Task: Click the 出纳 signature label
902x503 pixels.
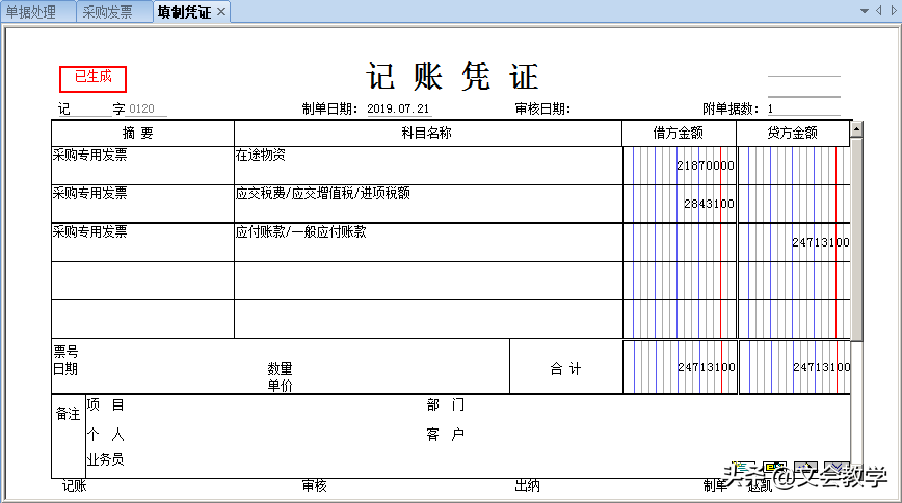Action: [527, 486]
